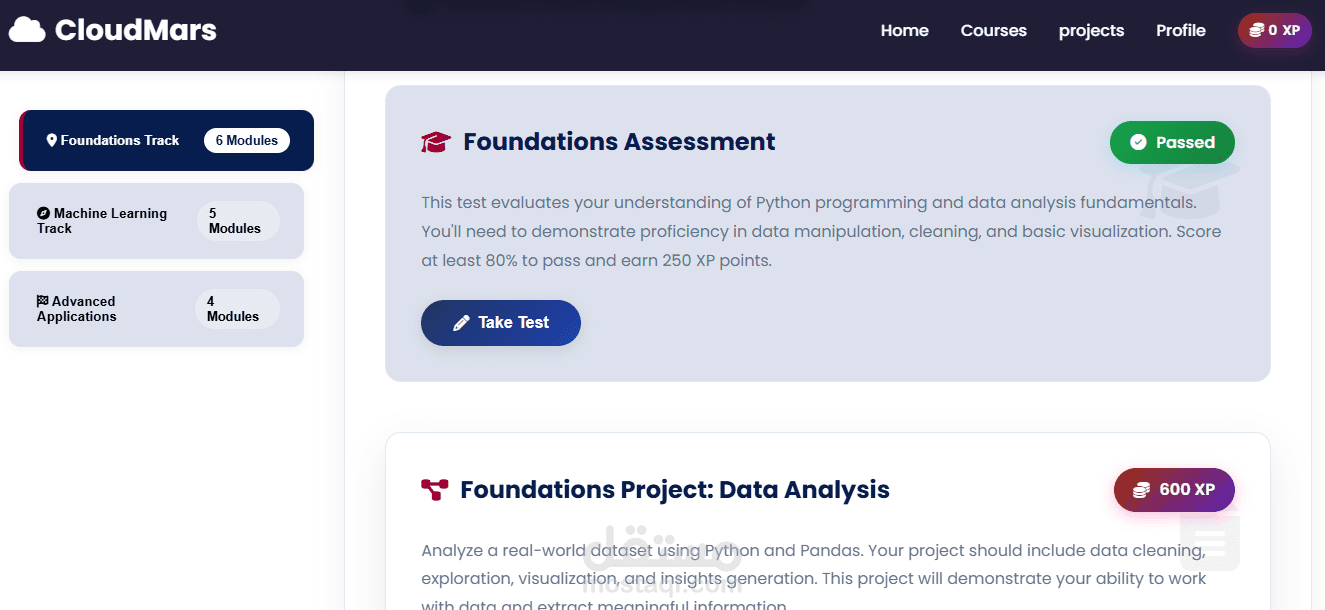This screenshot has height=610, width=1325.
Task: Click the coins icon beside 0 XP
Action: point(1257,31)
